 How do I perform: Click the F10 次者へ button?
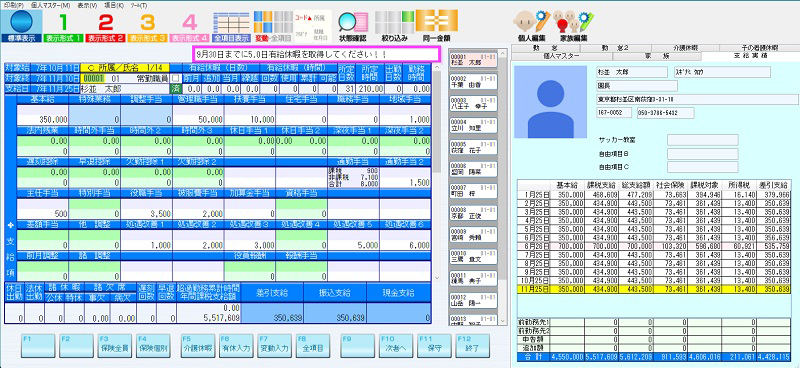pos(394,346)
